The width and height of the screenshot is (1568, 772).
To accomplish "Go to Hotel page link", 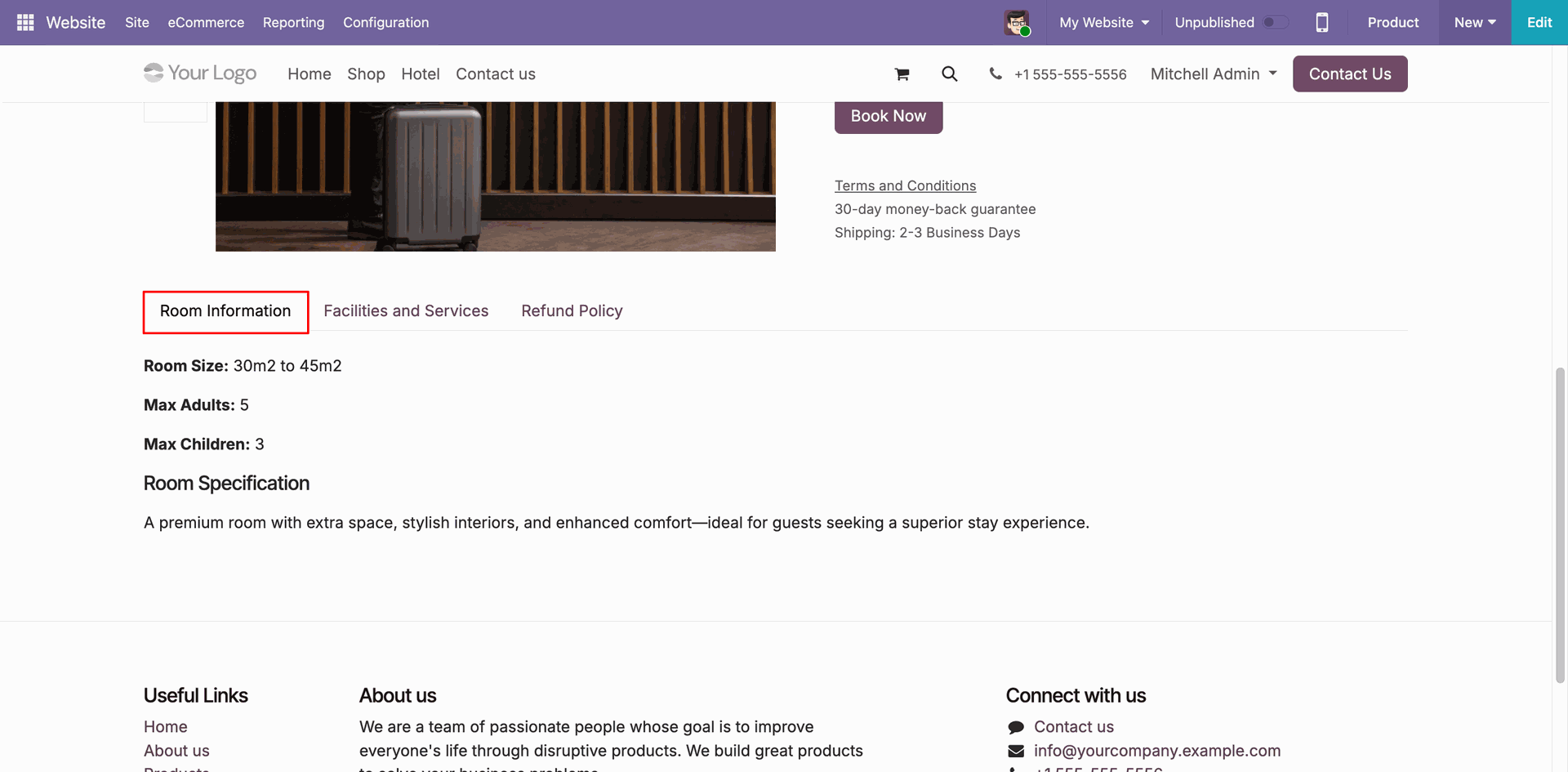I will tap(421, 74).
